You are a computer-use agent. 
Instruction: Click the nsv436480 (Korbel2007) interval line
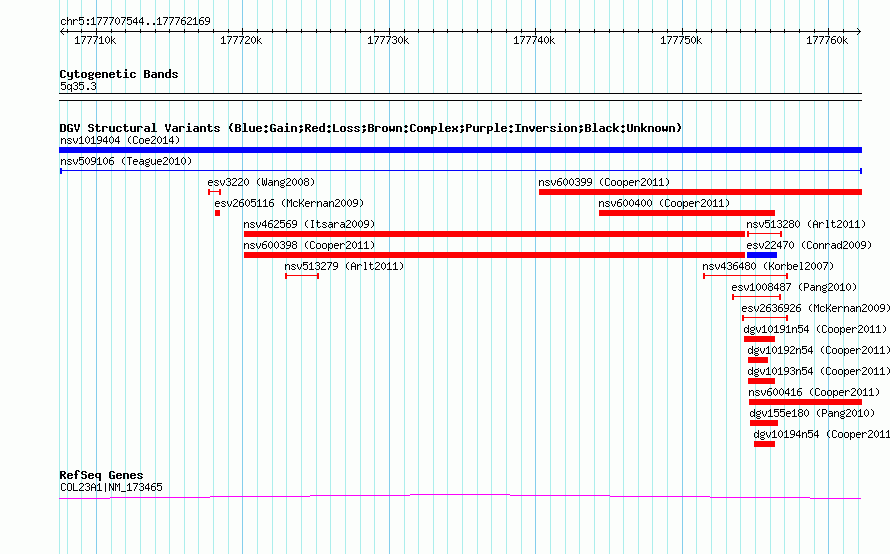tap(745, 276)
